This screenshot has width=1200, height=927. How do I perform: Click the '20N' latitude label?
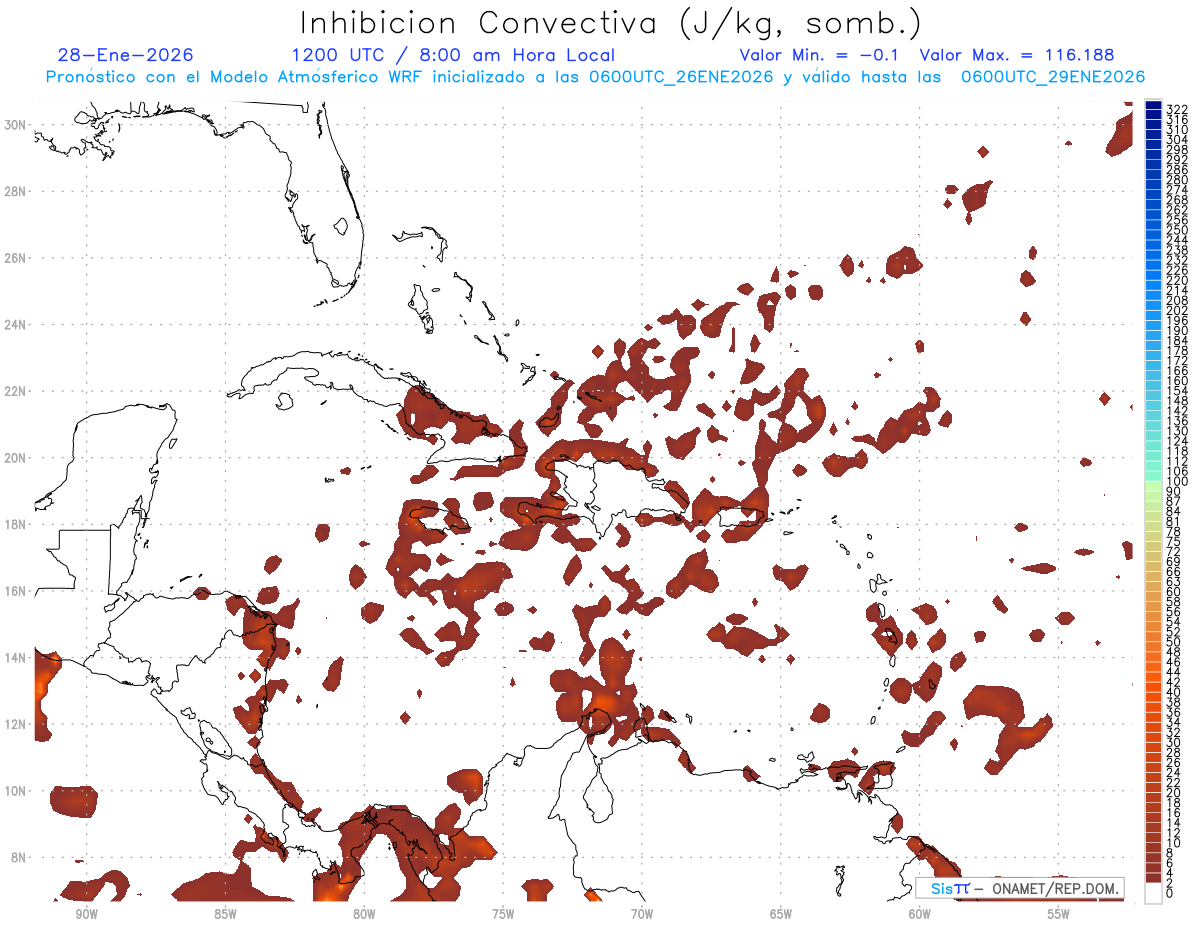point(15,458)
